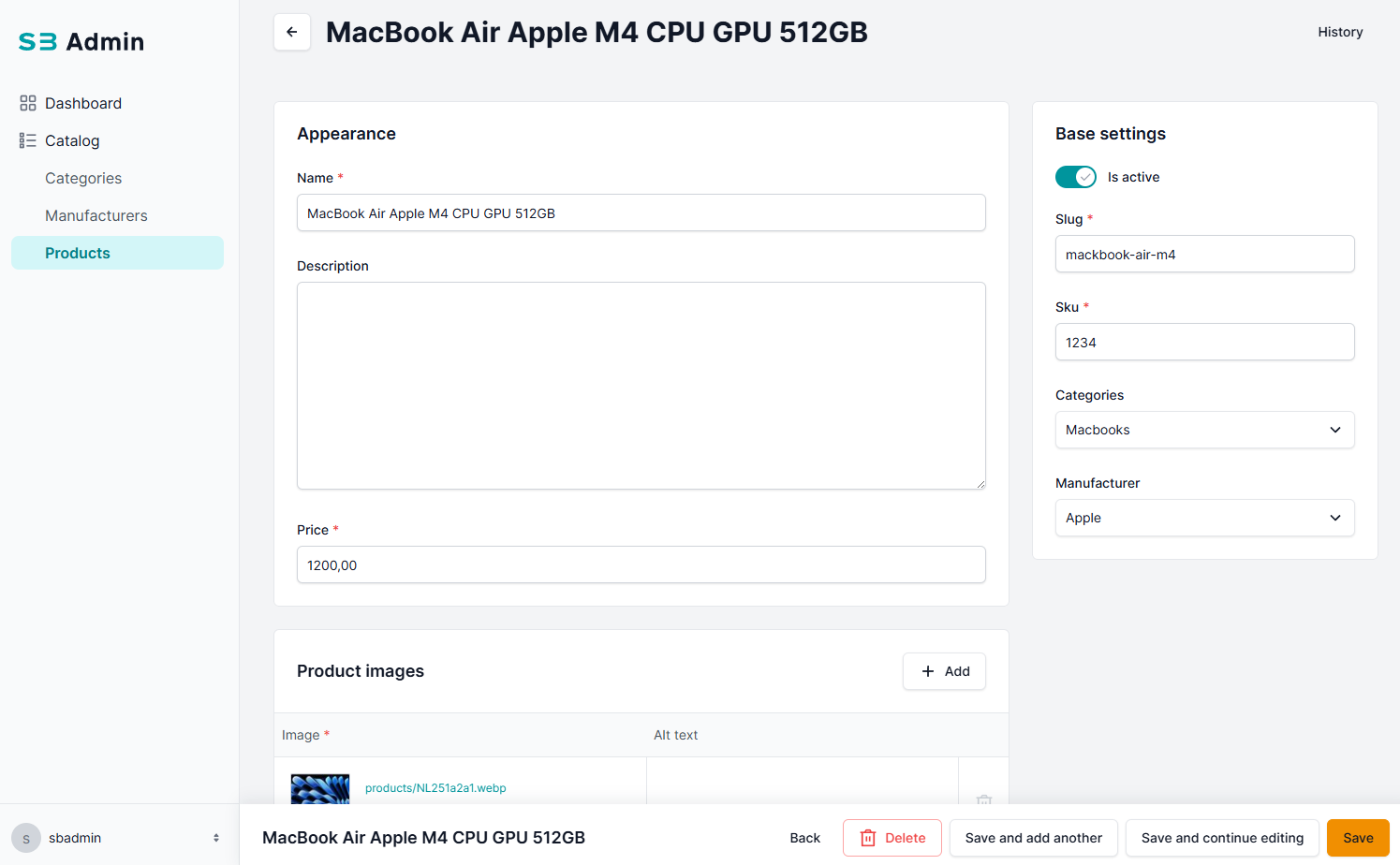Click the Description resize handle

980,484
